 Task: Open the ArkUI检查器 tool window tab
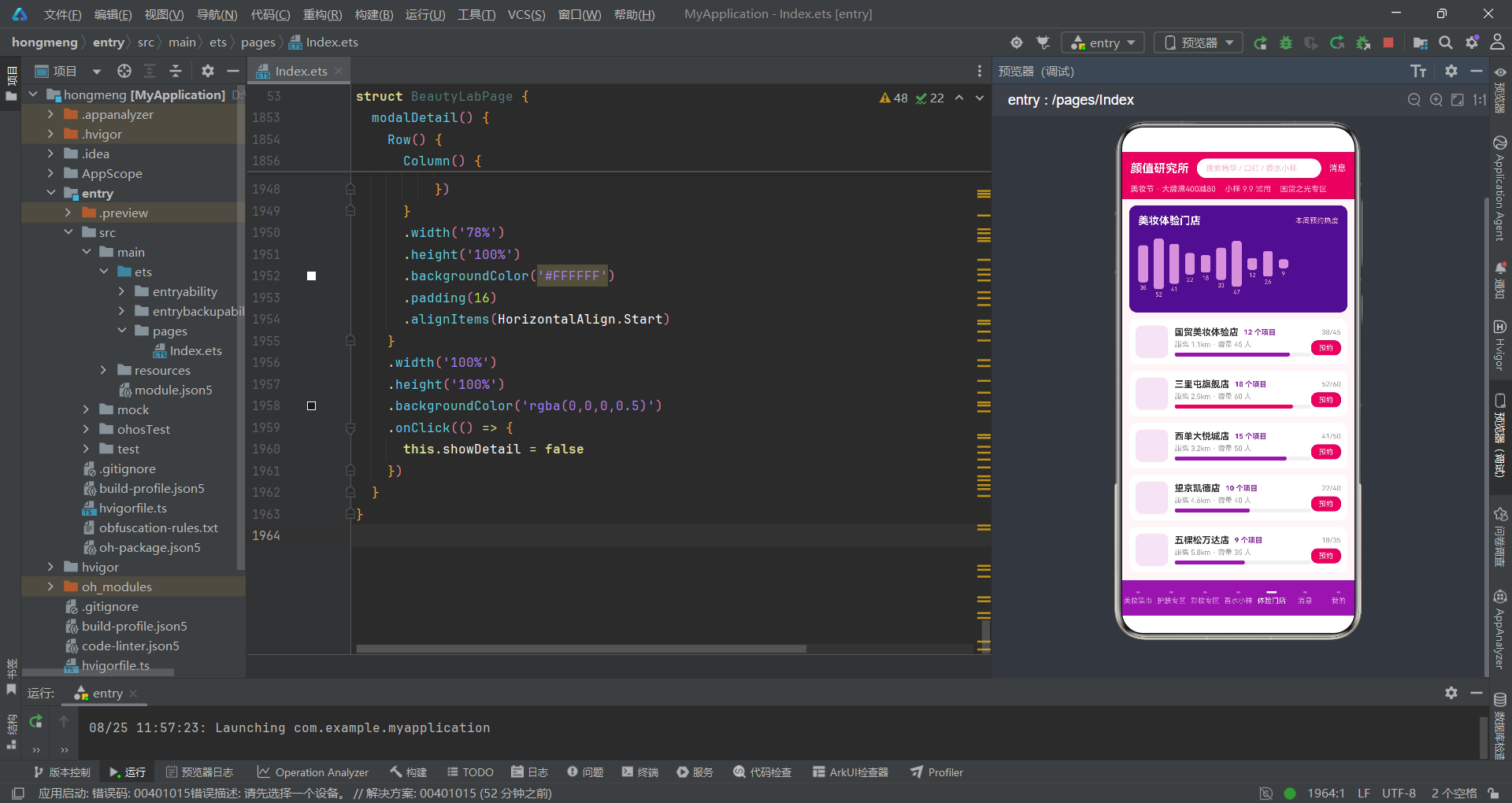[850, 772]
